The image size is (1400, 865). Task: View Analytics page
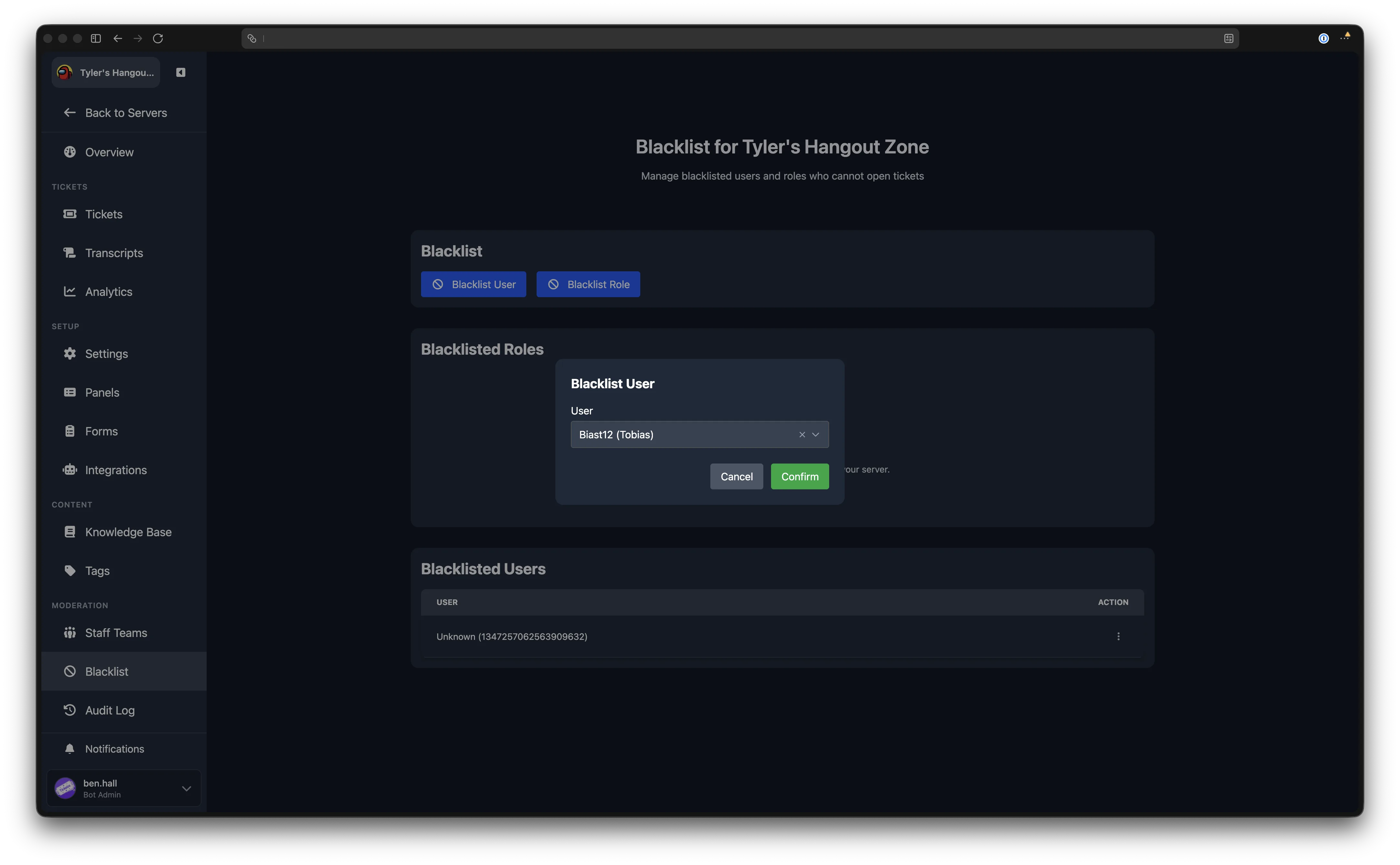click(124, 292)
